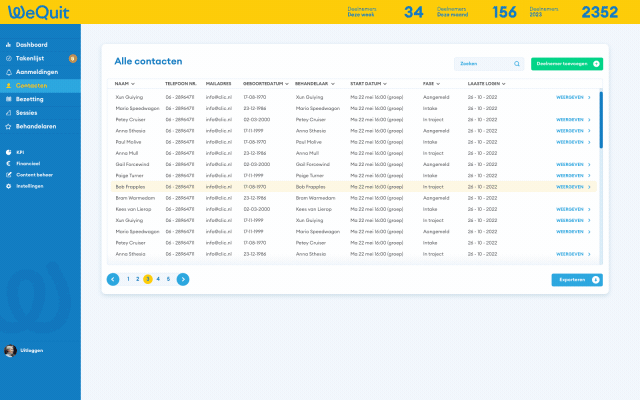640x400 pixels.
Task: Click the Instellingen gear icon
Action: tap(8, 186)
